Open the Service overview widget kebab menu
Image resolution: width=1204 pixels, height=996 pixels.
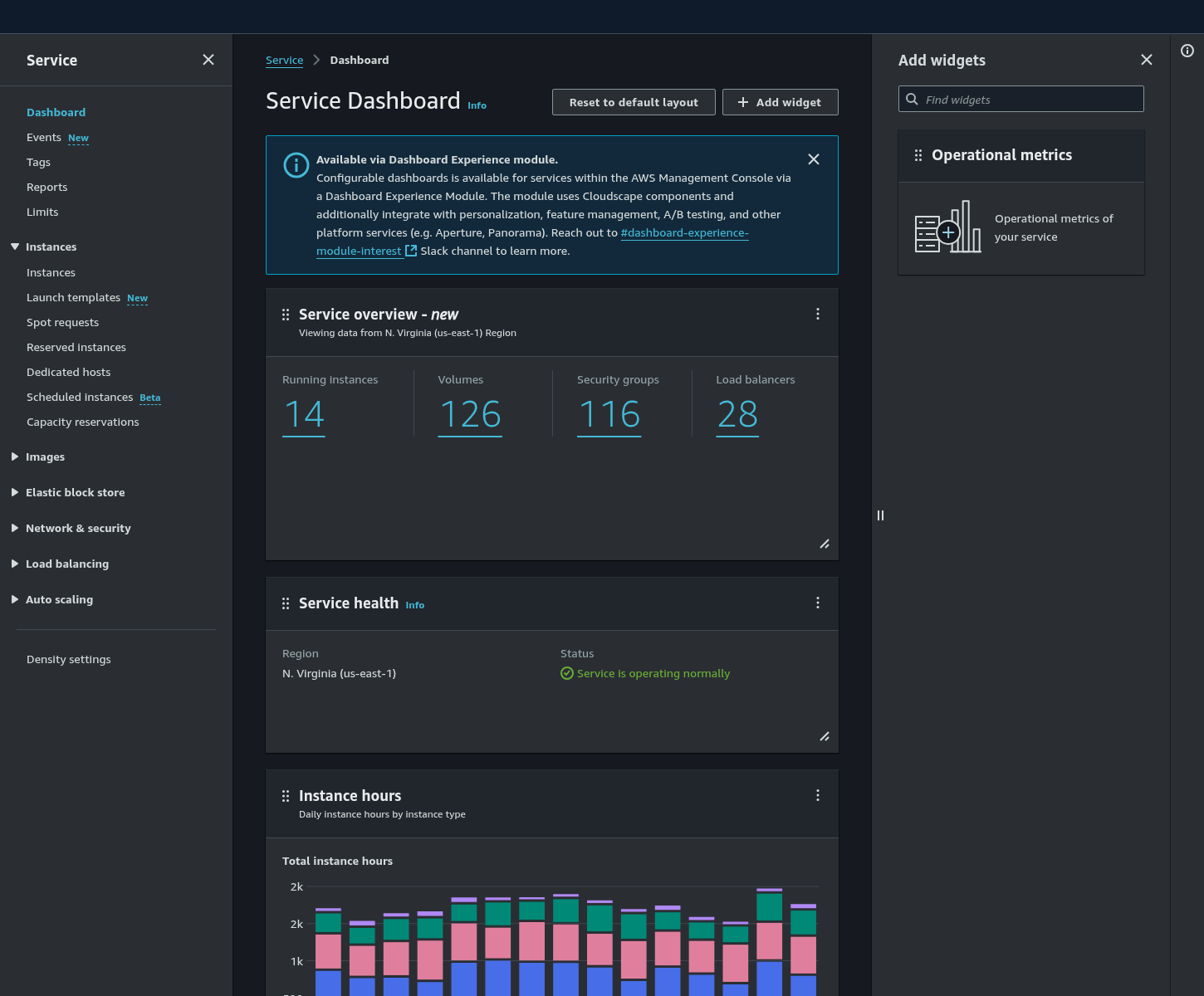coord(817,314)
